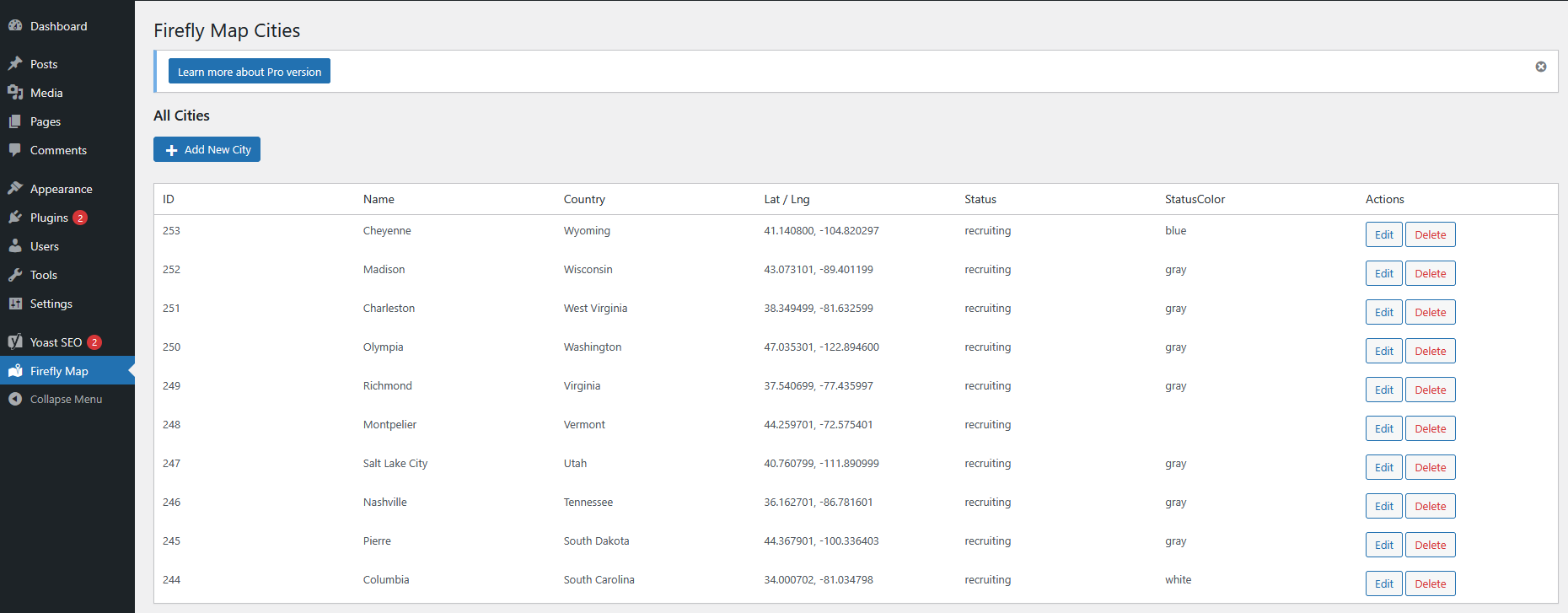Add a new city

(207, 149)
